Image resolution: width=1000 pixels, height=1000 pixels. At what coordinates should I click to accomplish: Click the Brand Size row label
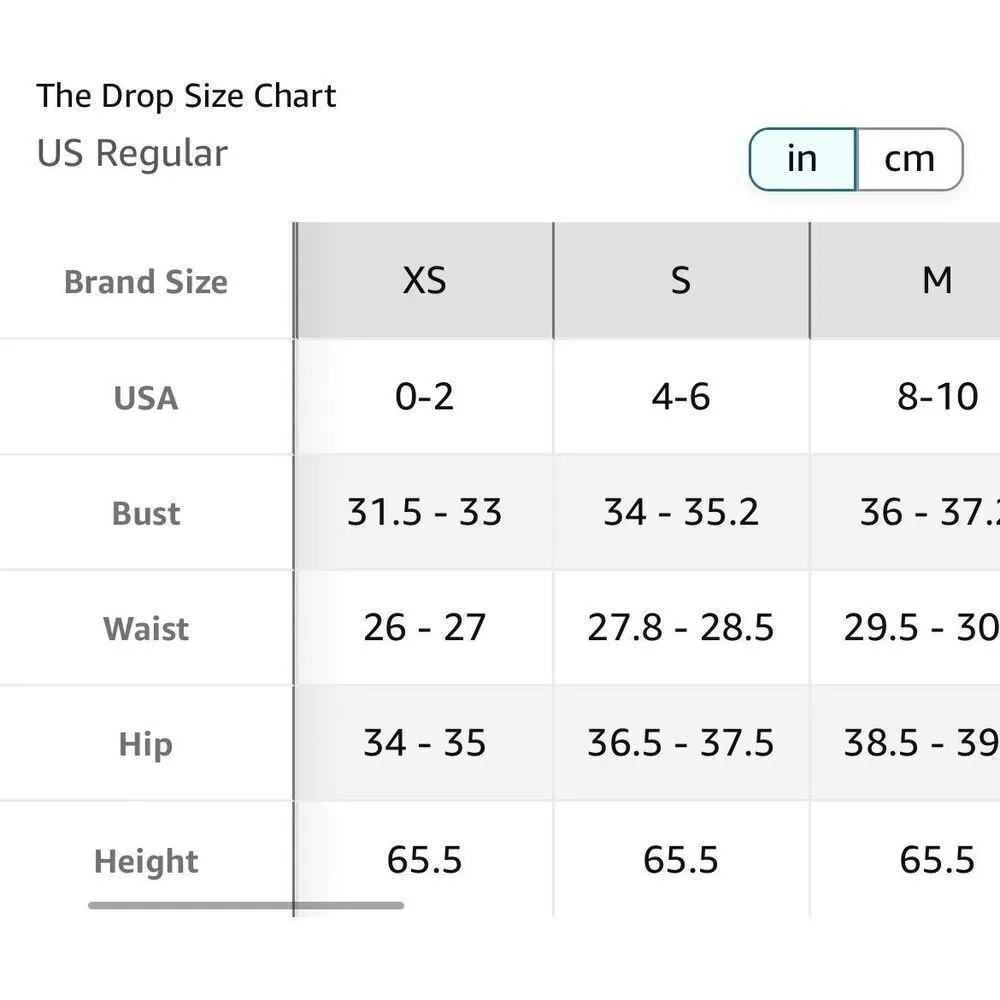(146, 282)
